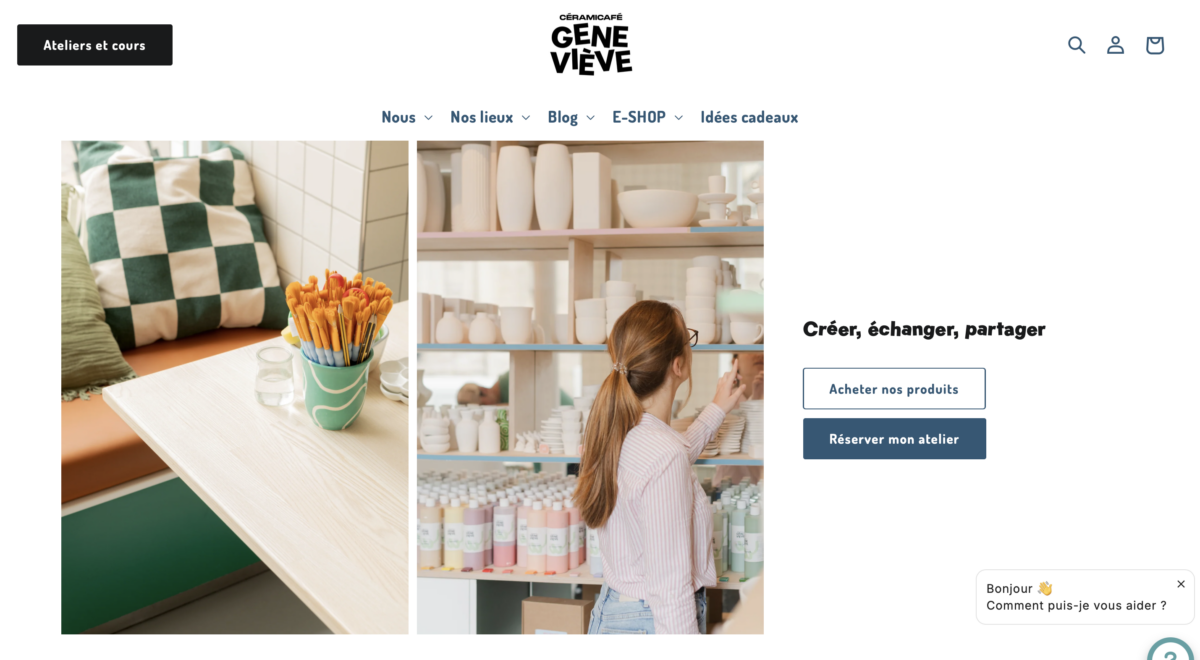Click the Ateliers et cours button
The image size is (1200, 660).
point(95,45)
